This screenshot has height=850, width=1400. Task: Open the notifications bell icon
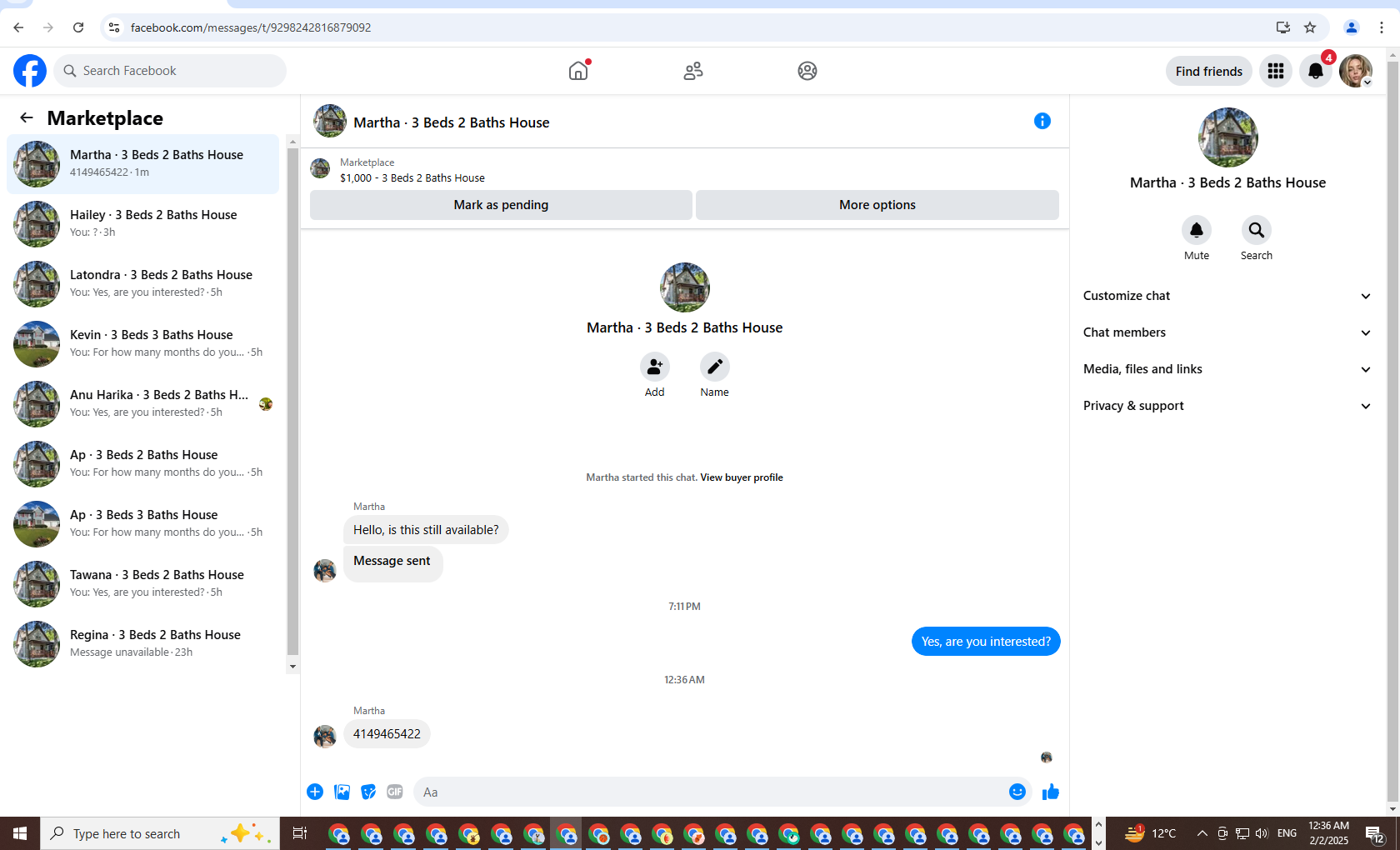[x=1316, y=71]
